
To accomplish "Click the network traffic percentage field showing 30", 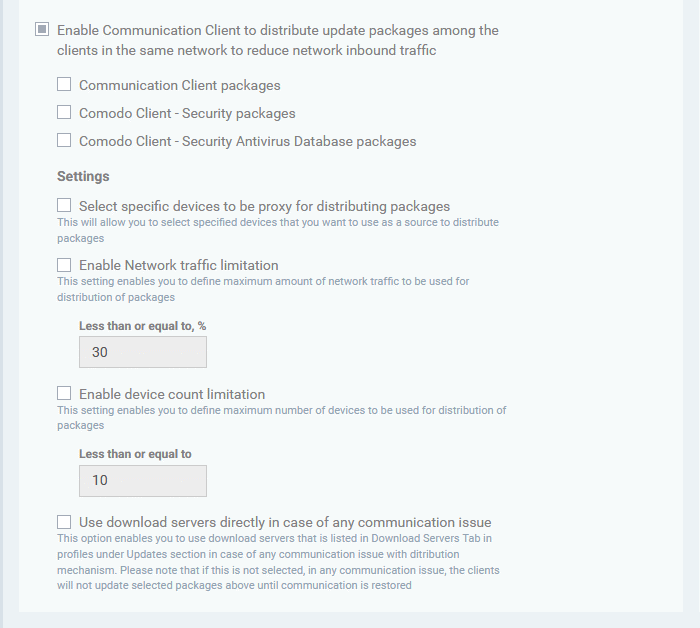I will (143, 352).
